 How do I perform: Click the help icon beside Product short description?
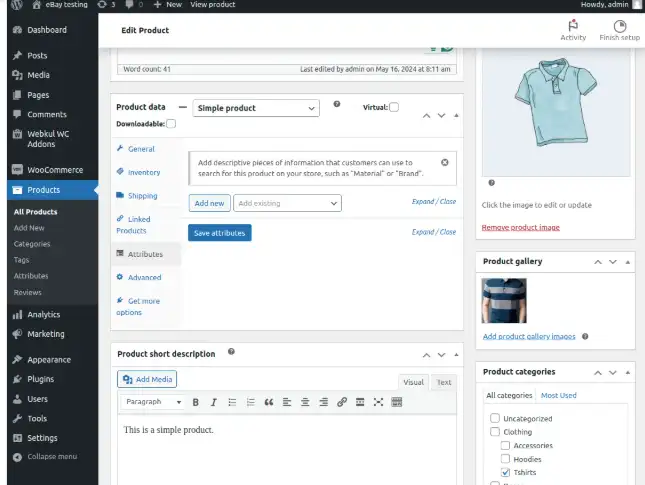(x=231, y=352)
